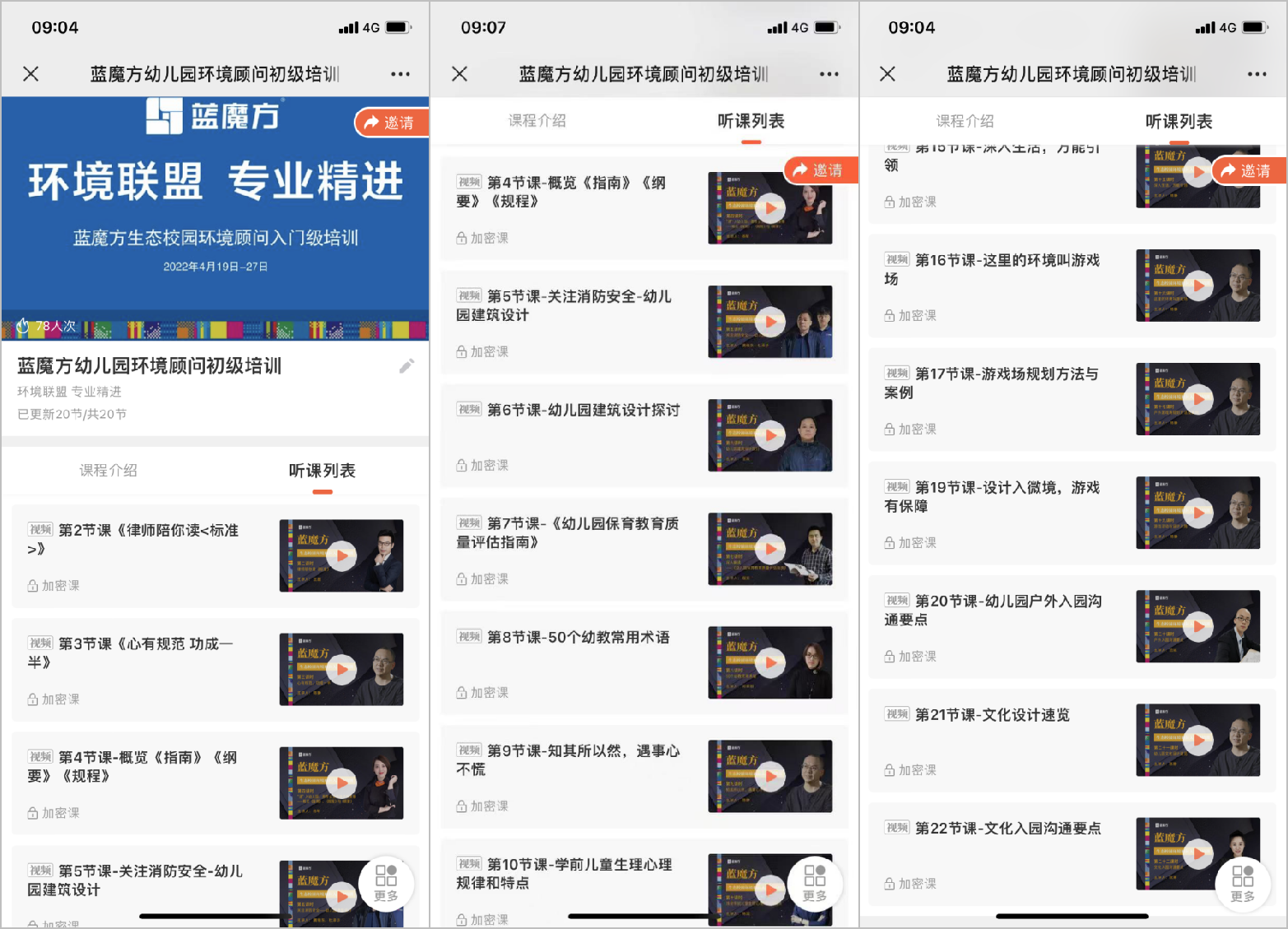1288x929 pixels.
Task: Open 第10节课-学前儿童生理心理规律和特点 title
Action: [565, 874]
